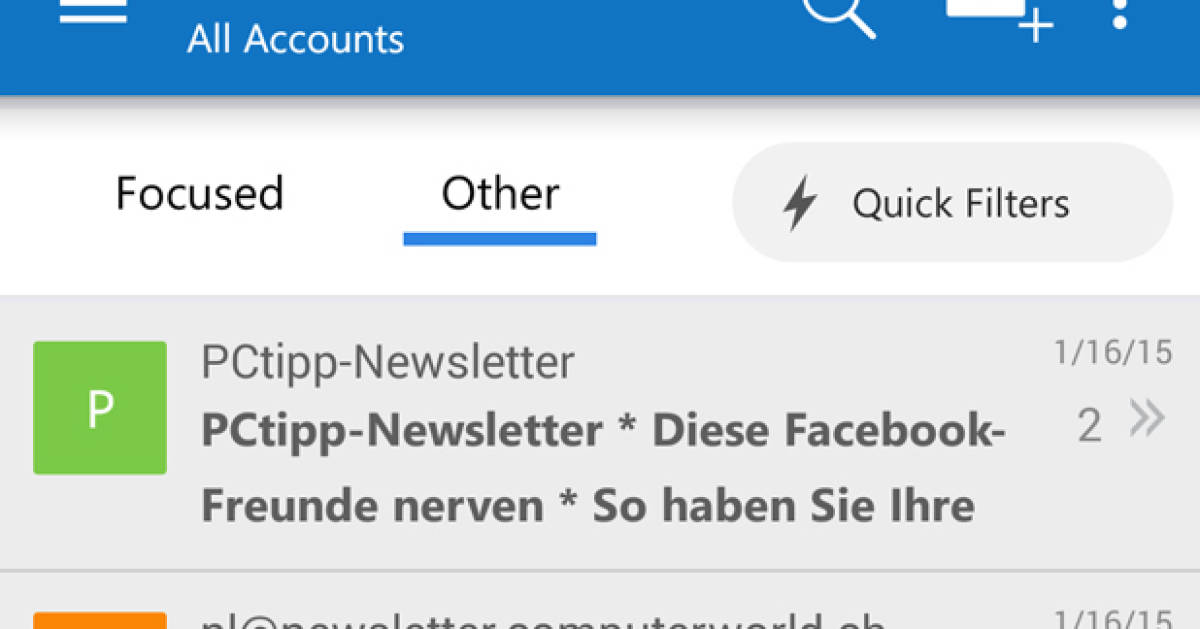The width and height of the screenshot is (1200, 629).
Task: Tap the sender name PCtipp-Newsletter
Action: [x=388, y=362]
